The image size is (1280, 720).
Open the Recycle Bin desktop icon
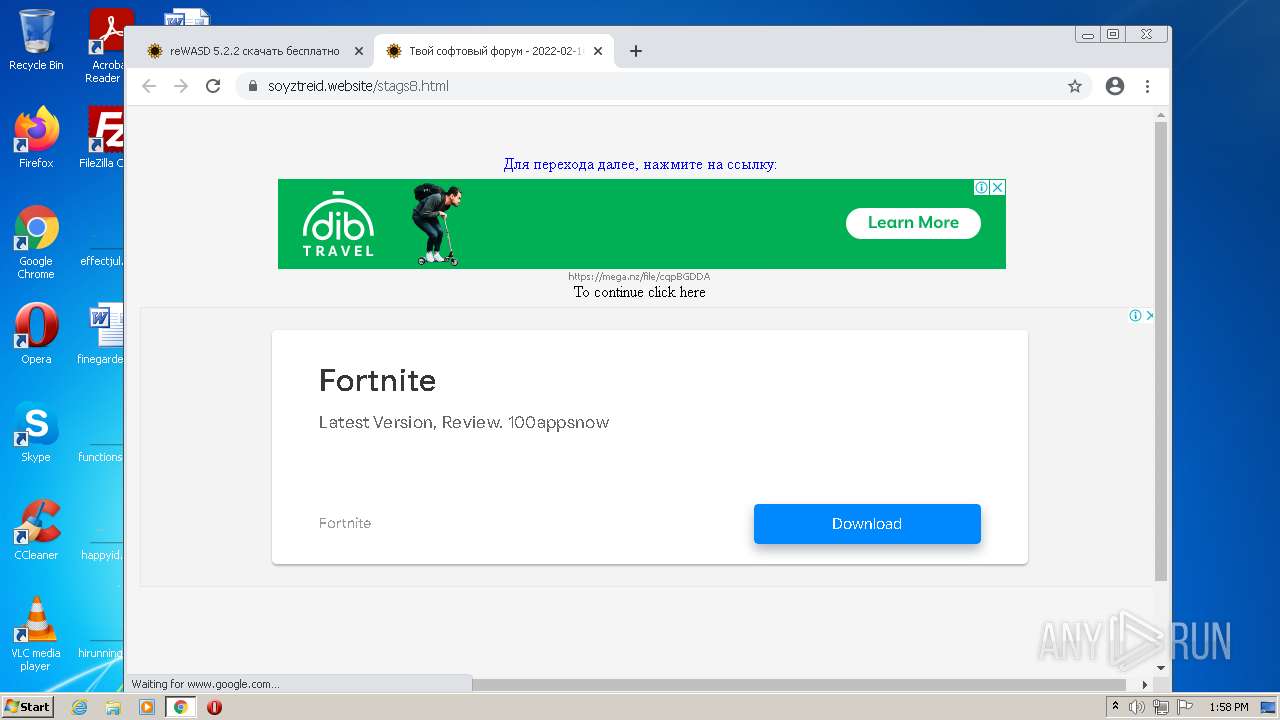click(36, 41)
